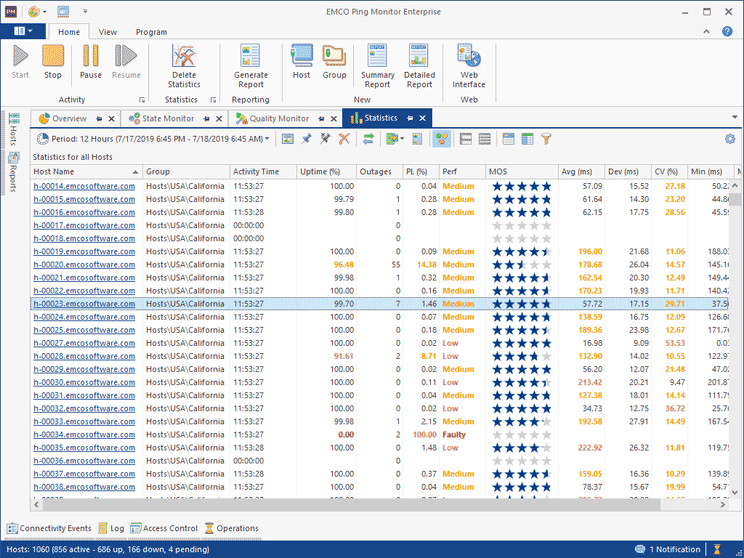
Task: Toggle the pin on the Overview tab
Action: [99, 119]
